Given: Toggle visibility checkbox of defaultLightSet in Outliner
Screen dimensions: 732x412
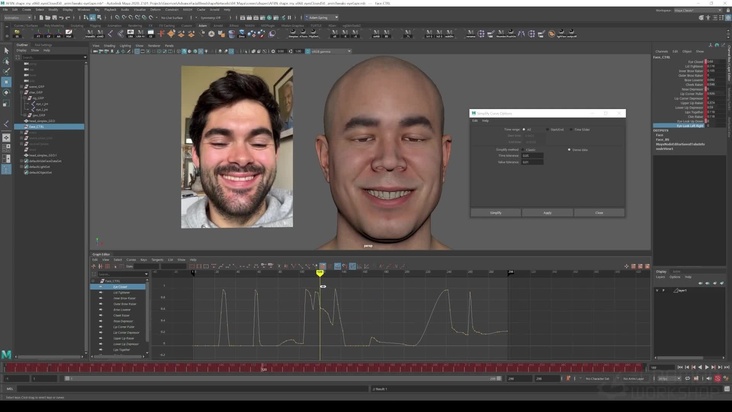Looking at the screenshot, I should point(26,167).
